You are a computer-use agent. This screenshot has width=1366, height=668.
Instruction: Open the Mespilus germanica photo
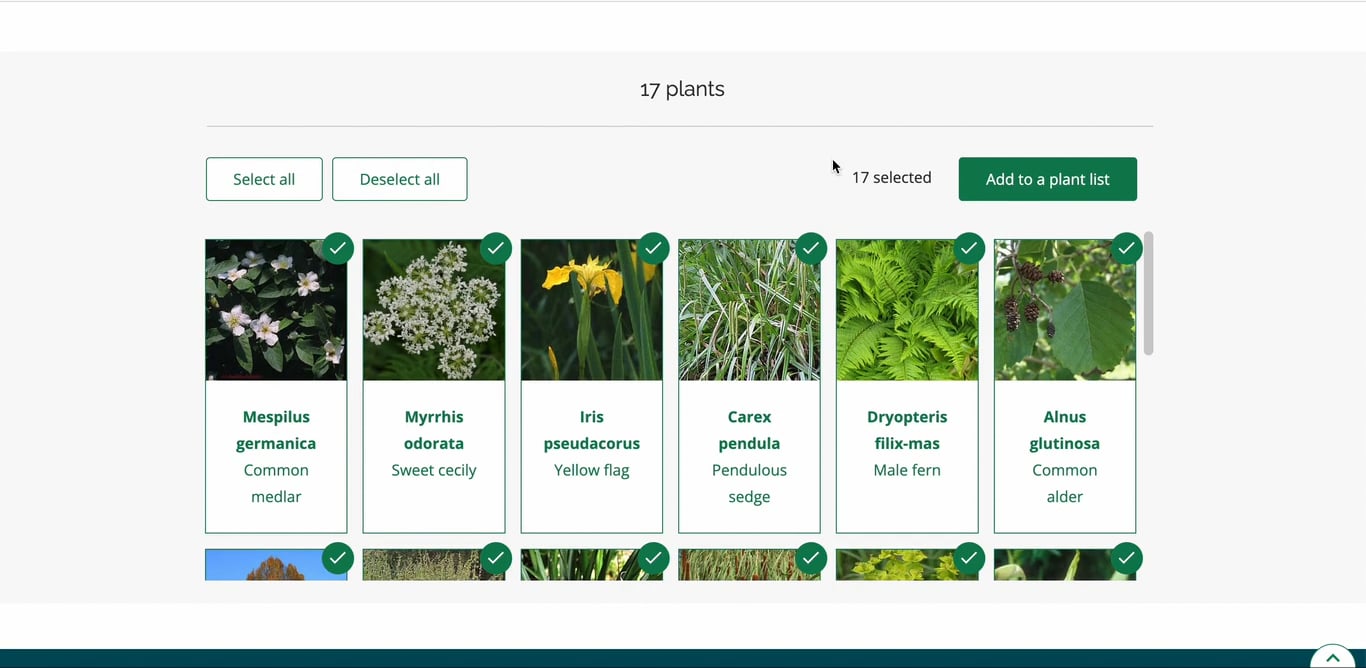[x=276, y=310]
